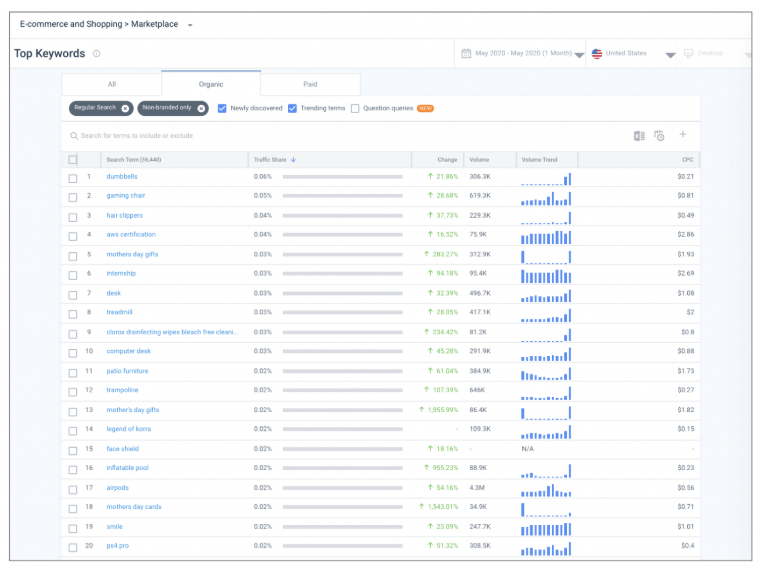Sort by Search Term column header
This screenshot has width=764, height=575.
tap(134, 160)
